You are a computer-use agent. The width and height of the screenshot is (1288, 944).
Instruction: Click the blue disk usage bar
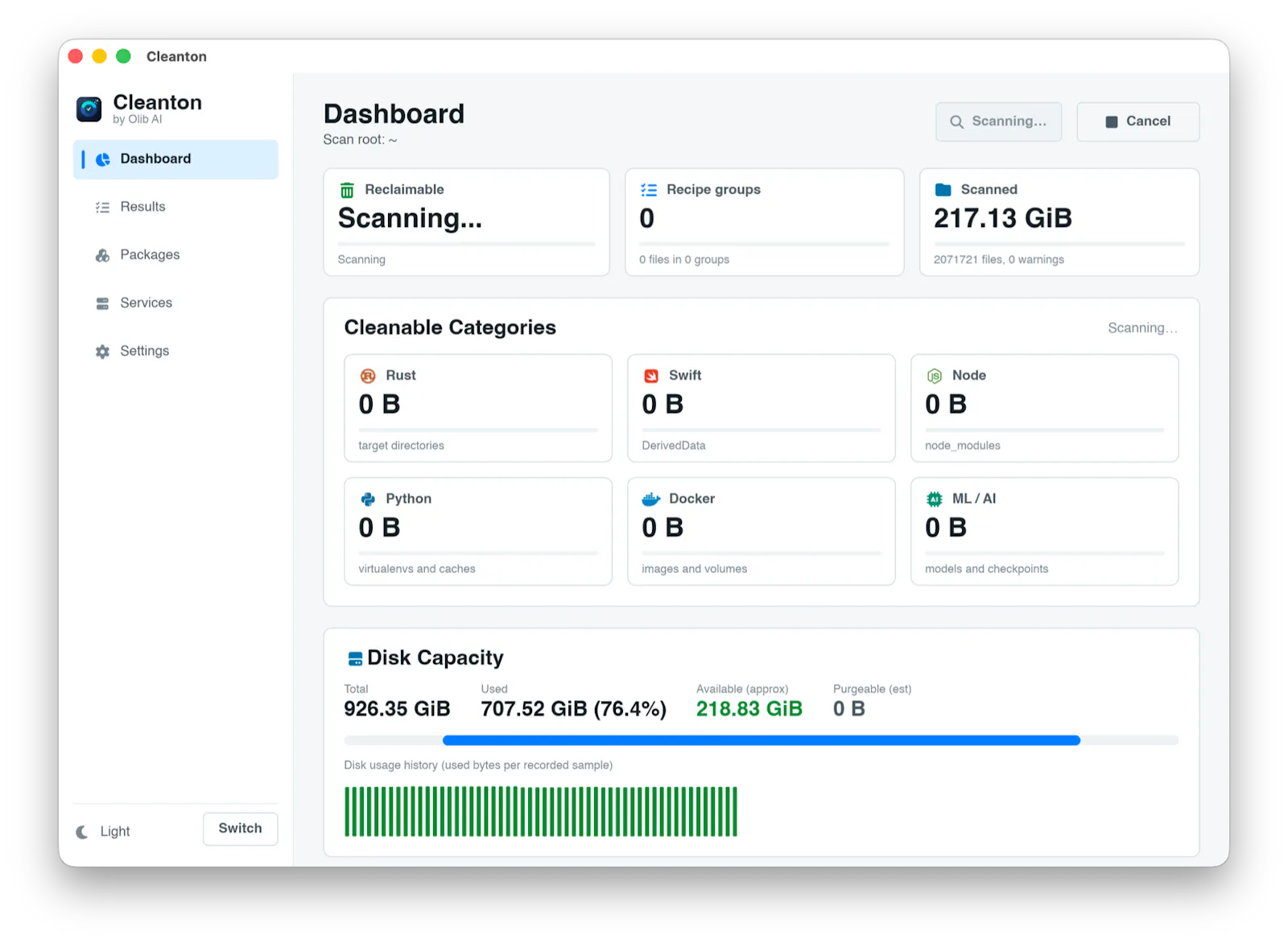click(x=762, y=740)
